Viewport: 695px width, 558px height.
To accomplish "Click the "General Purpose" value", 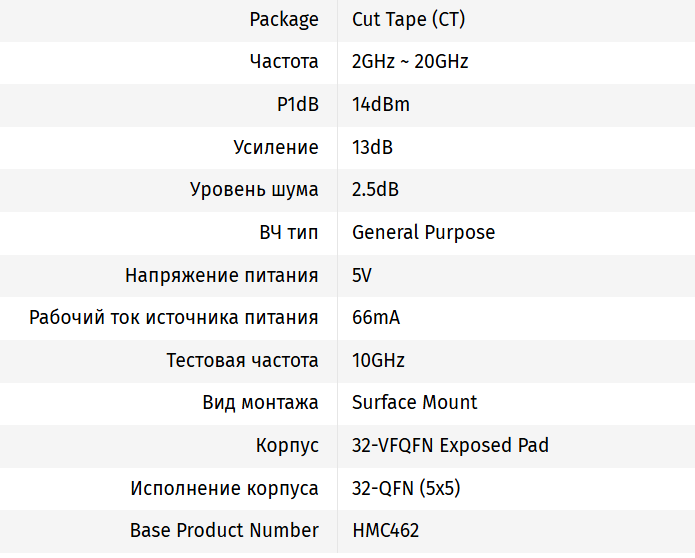I will point(423,233).
